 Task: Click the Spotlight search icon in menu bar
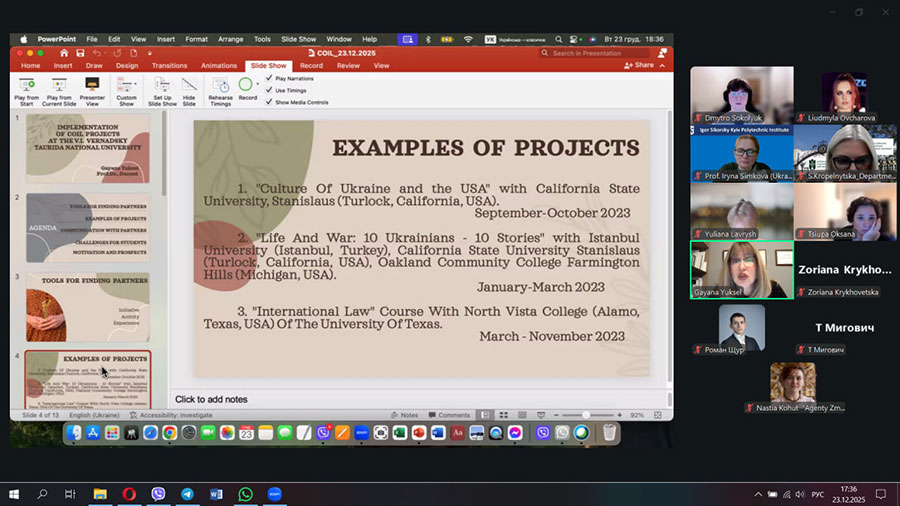point(558,39)
